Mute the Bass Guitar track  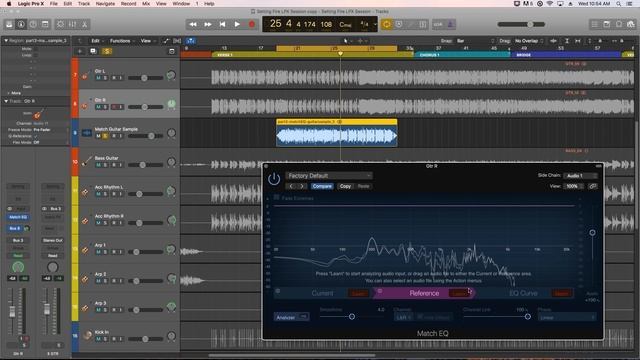(98, 165)
